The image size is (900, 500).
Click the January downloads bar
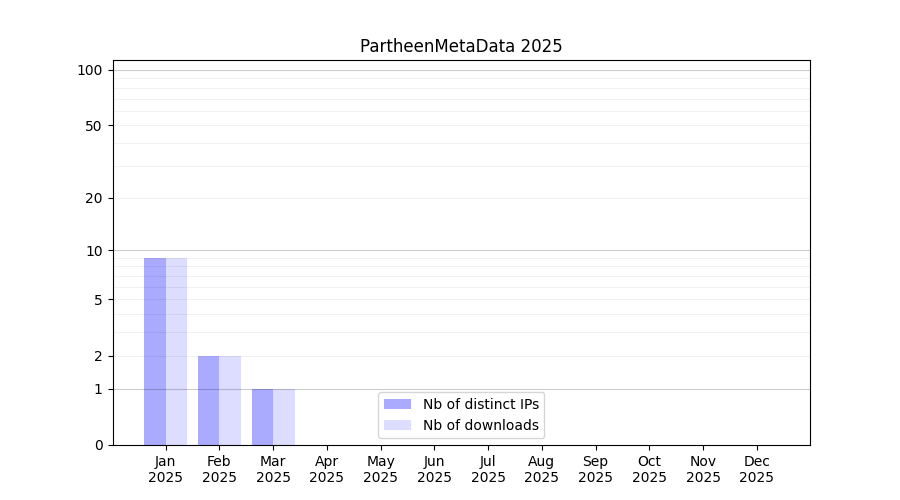(176, 351)
